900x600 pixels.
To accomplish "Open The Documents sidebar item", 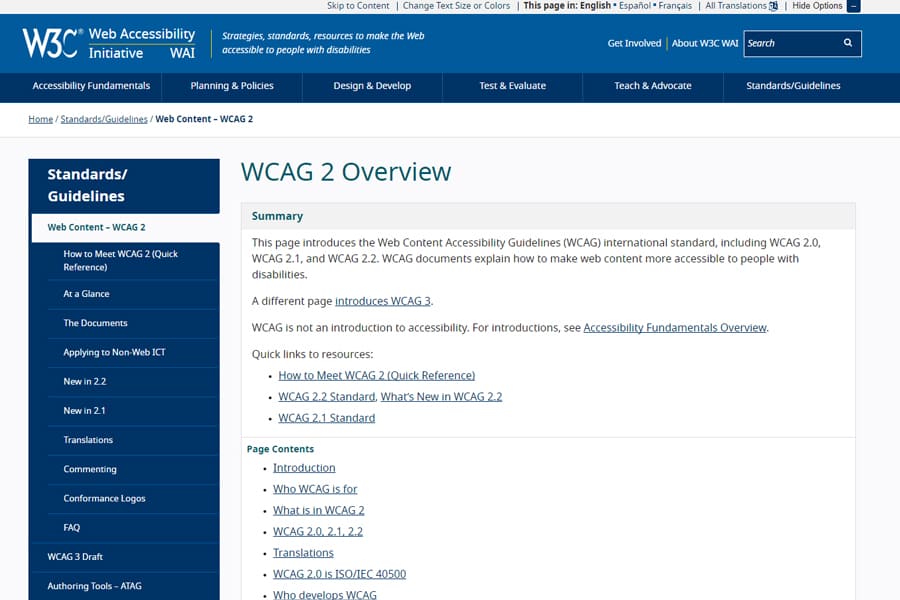I will coord(133,323).
